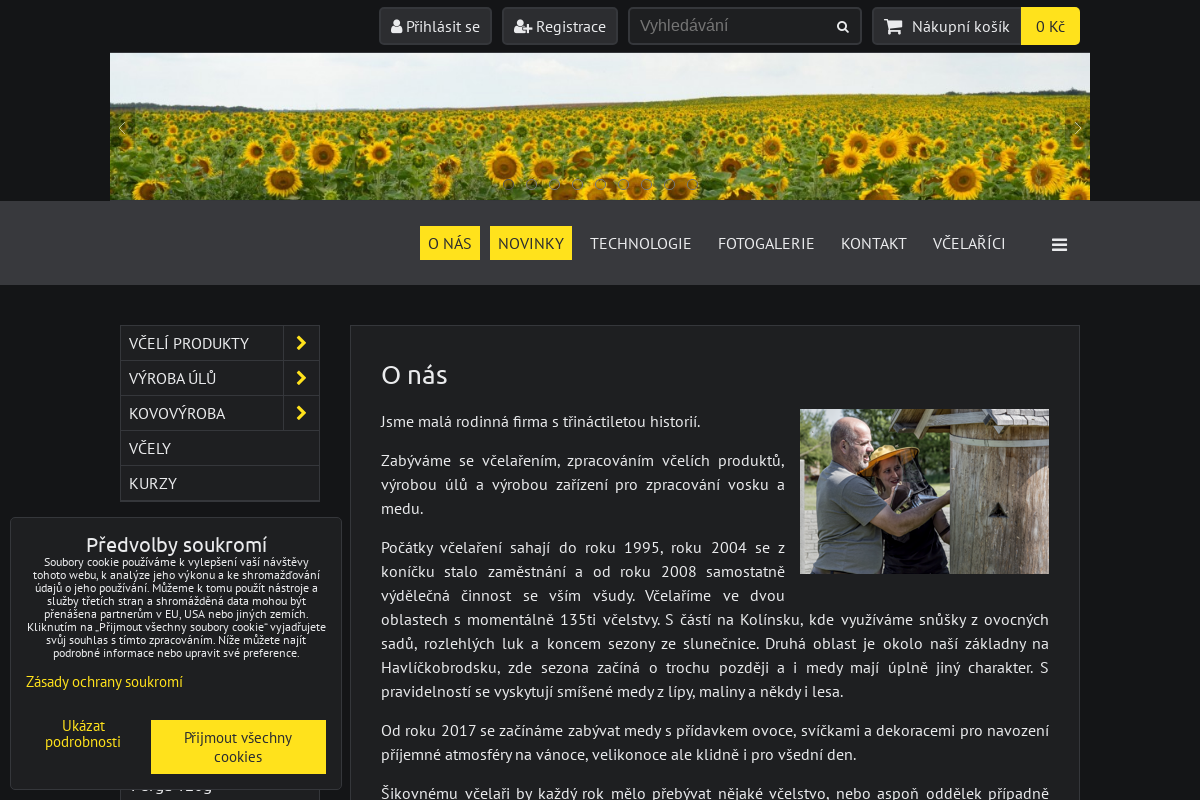Advance to next banner slide arrow

coord(1077,128)
